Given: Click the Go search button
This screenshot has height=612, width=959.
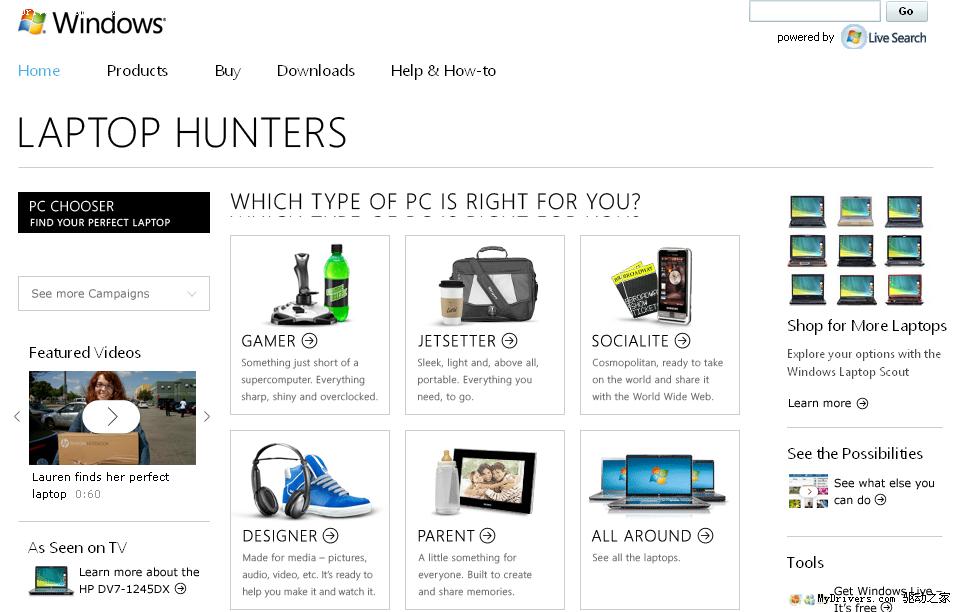Looking at the screenshot, I should pos(906,11).
